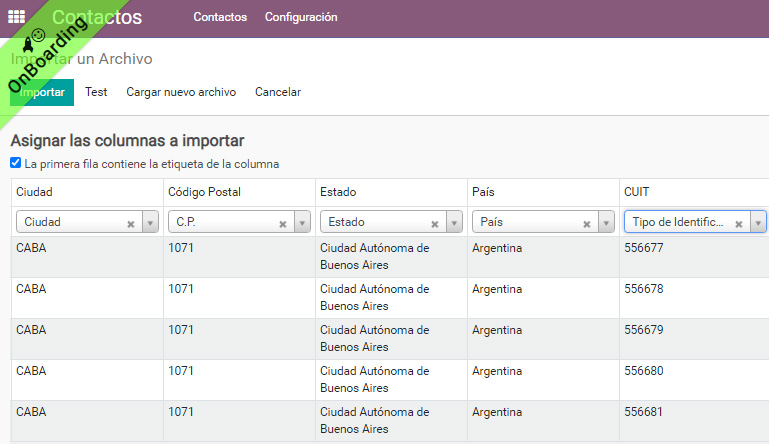Viewport: 769px width, 444px height.
Task: Clear the País field mapping (x)
Action: 587,224
